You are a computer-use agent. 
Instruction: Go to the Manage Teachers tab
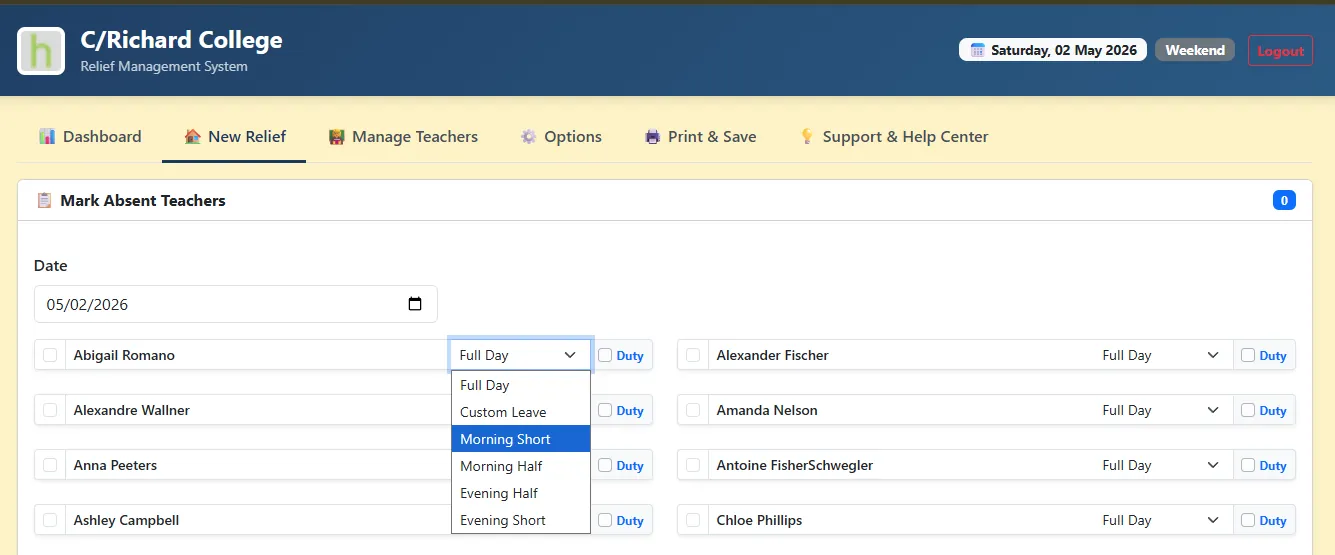pyautogui.click(x=403, y=136)
